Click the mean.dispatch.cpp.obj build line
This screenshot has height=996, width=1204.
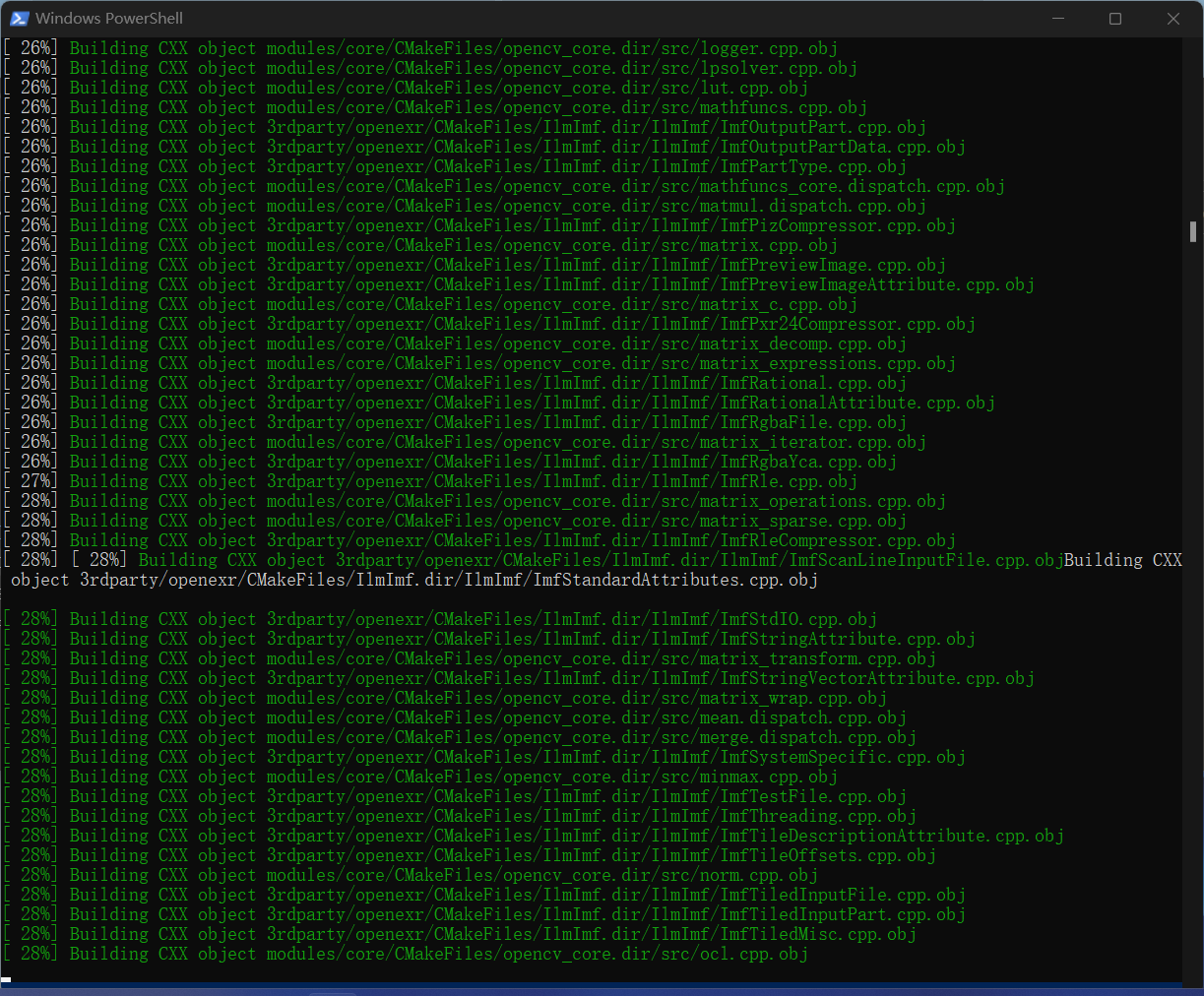(x=443, y=716)
